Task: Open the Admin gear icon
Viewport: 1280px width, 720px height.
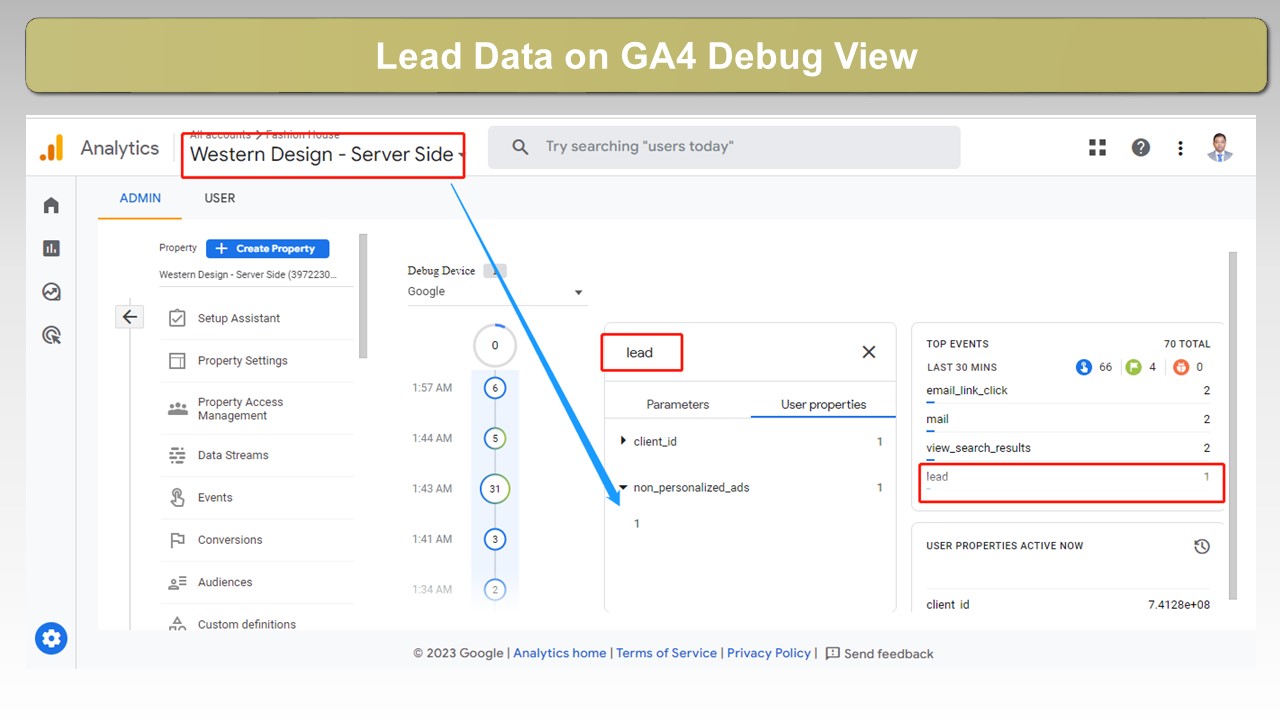Action: tap(51, 638)
